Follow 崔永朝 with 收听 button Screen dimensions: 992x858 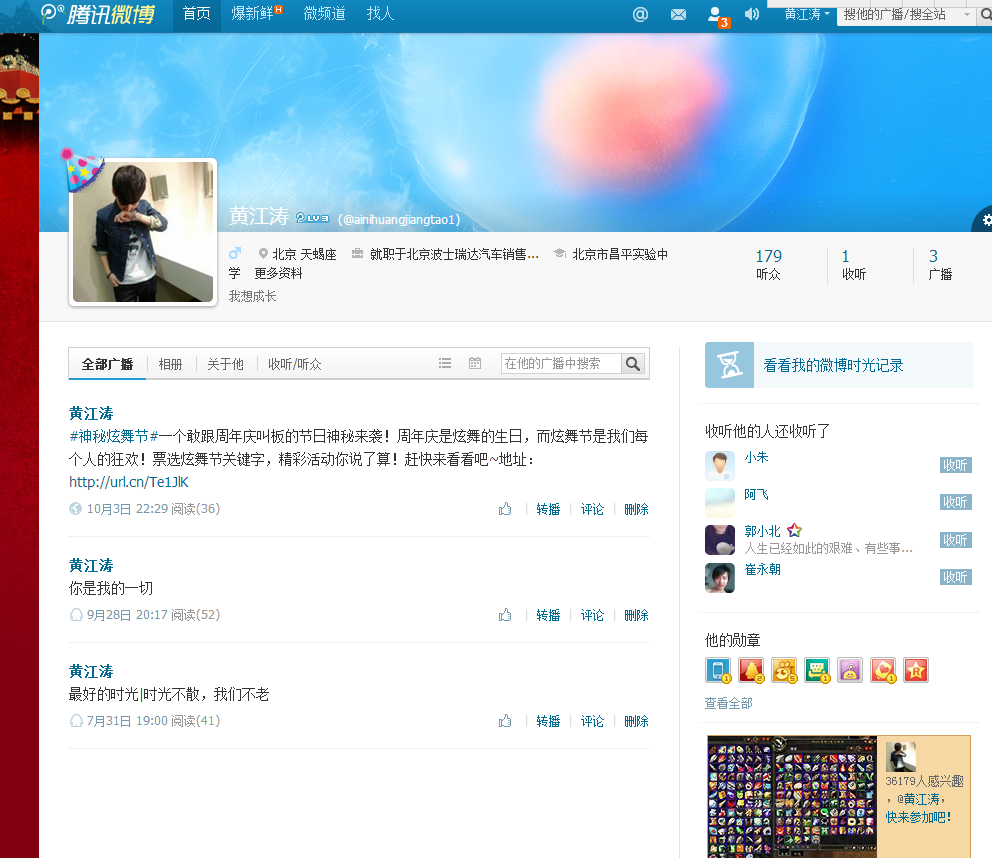pos(955,577)
